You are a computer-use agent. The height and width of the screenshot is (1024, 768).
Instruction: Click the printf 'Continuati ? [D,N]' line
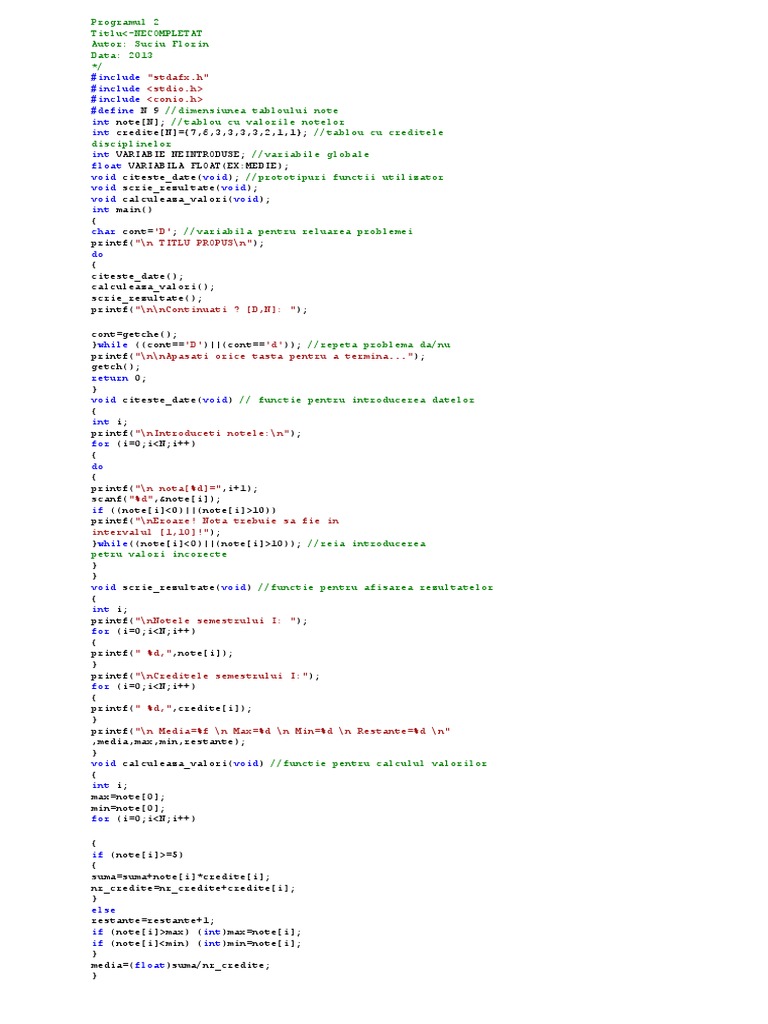pyautogui.click(x=199, y=310)
